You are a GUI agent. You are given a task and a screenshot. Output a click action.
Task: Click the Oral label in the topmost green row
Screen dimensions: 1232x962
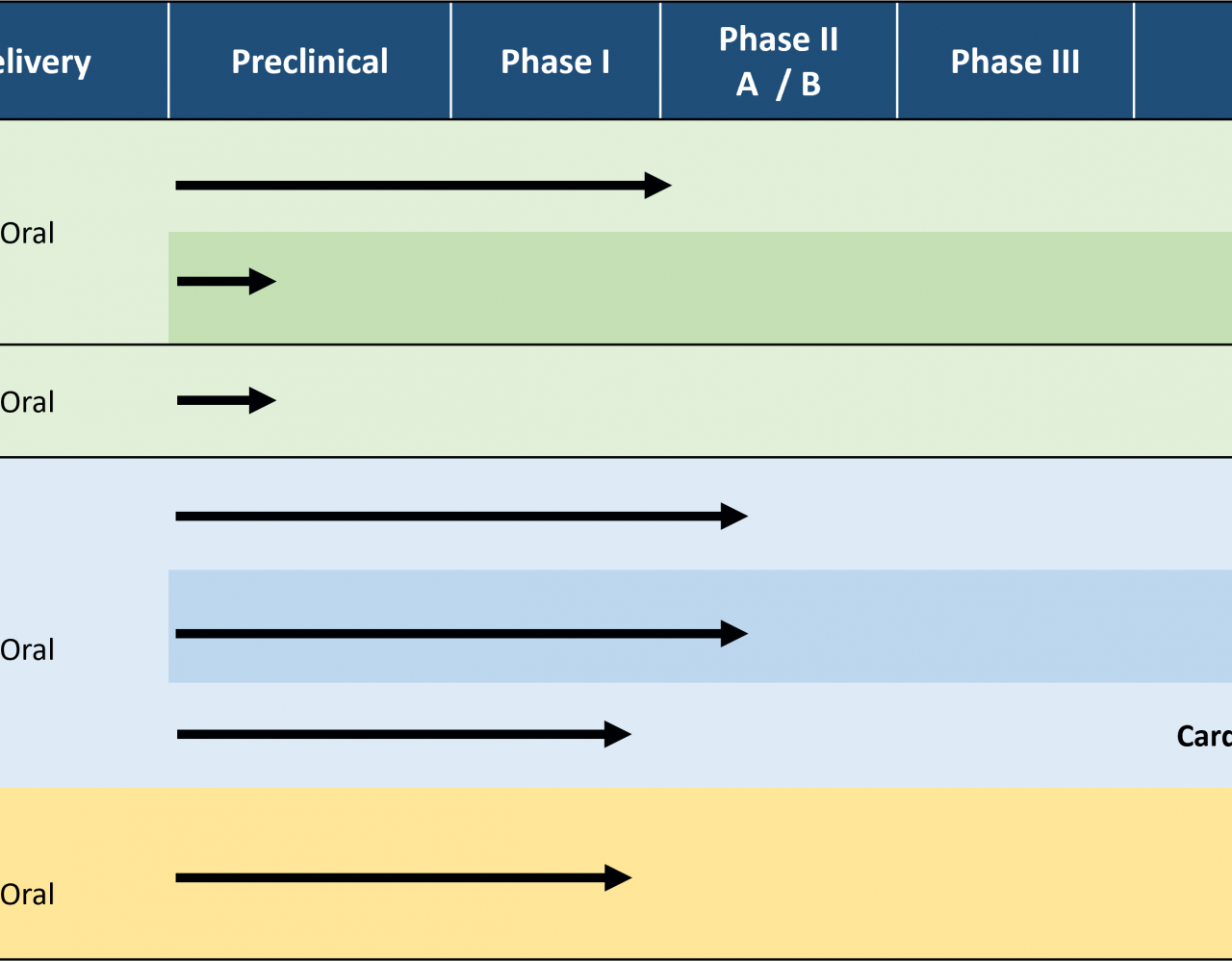point(27,233)
